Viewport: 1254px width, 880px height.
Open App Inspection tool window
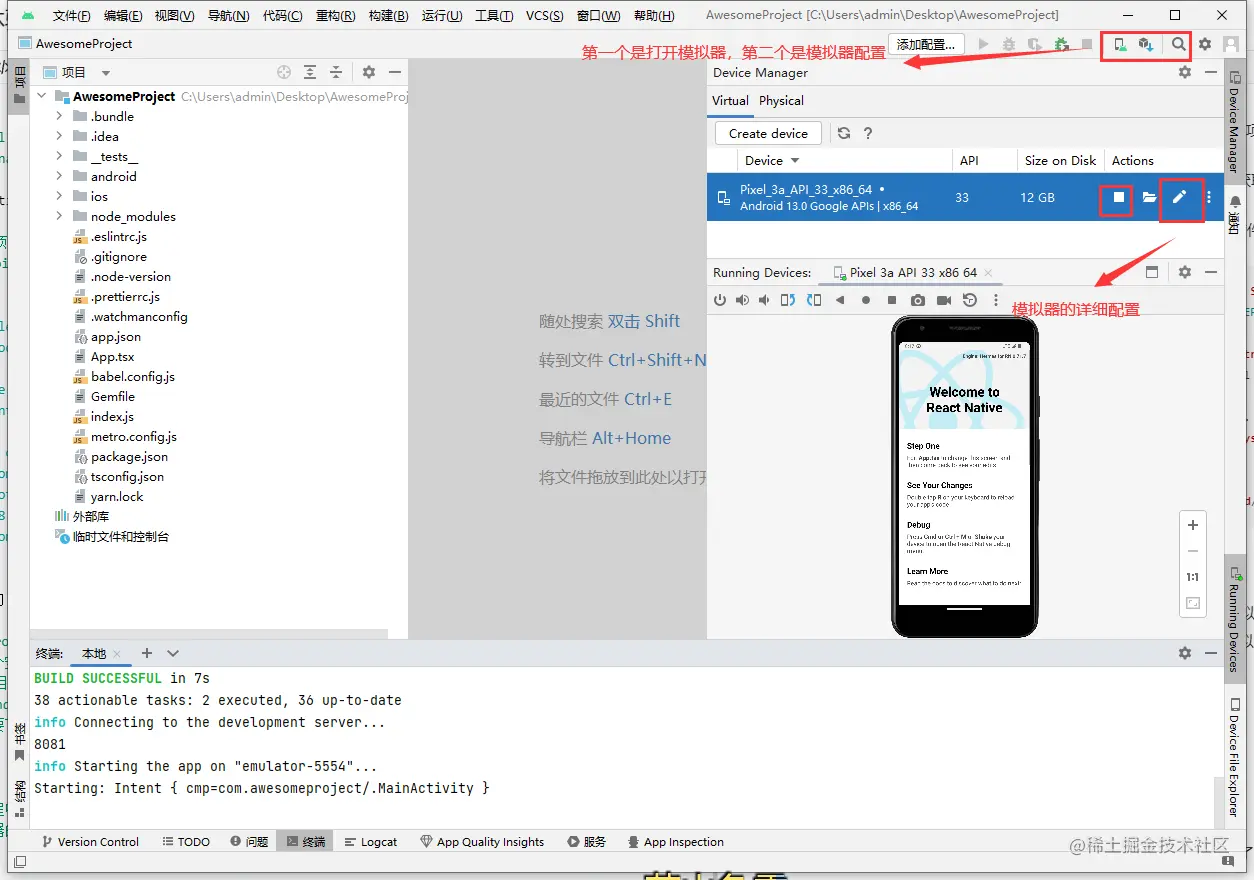(x=675, y=842)
